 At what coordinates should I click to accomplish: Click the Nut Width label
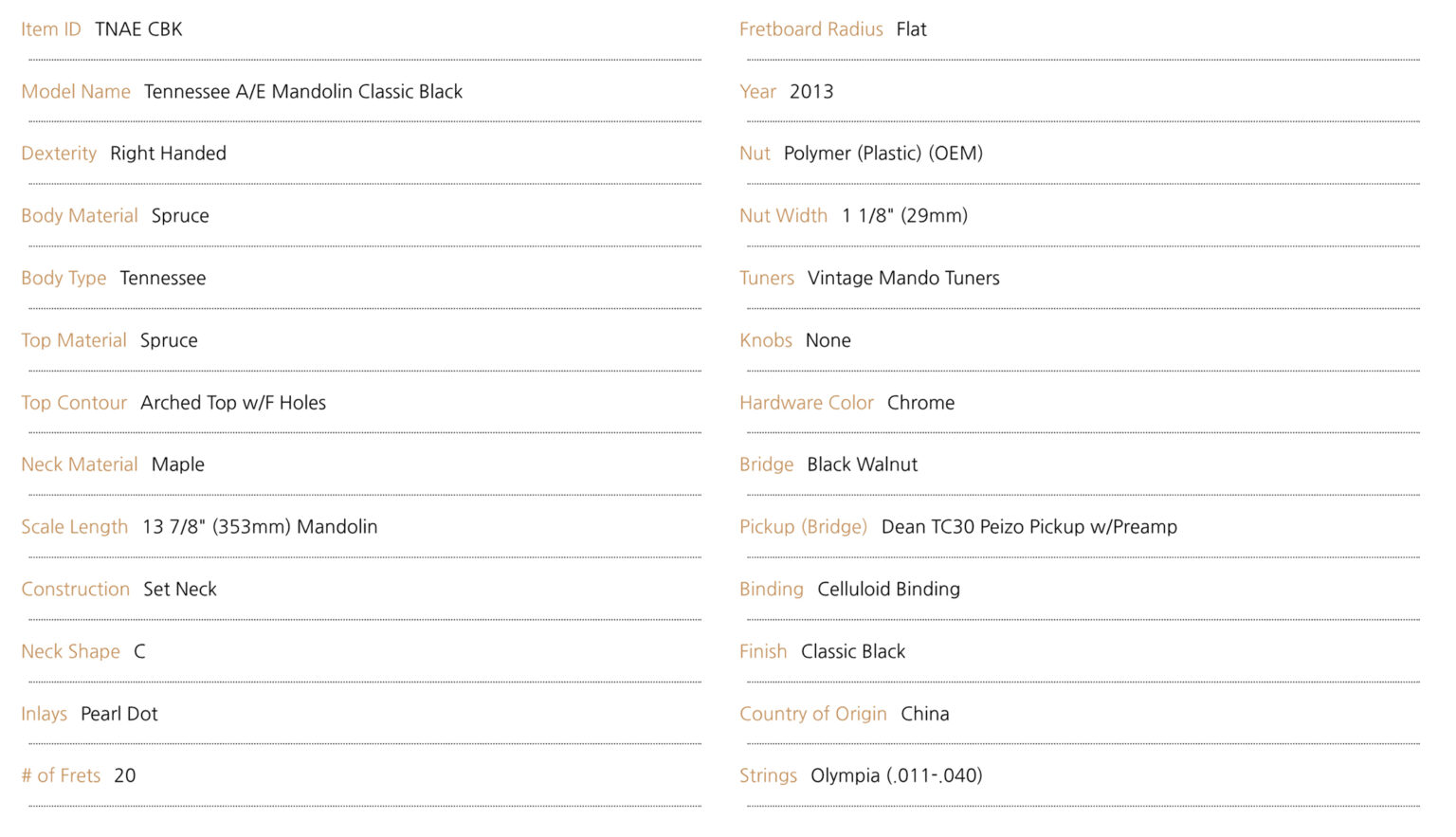[x=784, y=216]
